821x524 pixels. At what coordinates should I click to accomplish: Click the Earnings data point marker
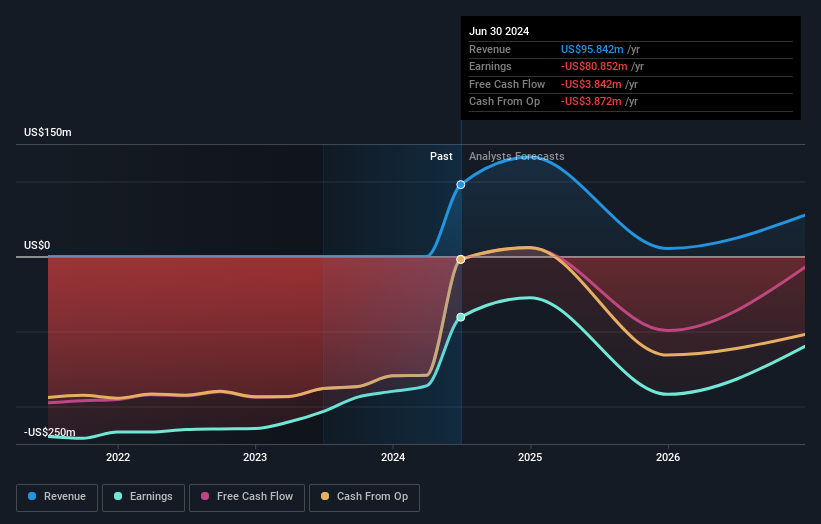(x=461, y=317)
